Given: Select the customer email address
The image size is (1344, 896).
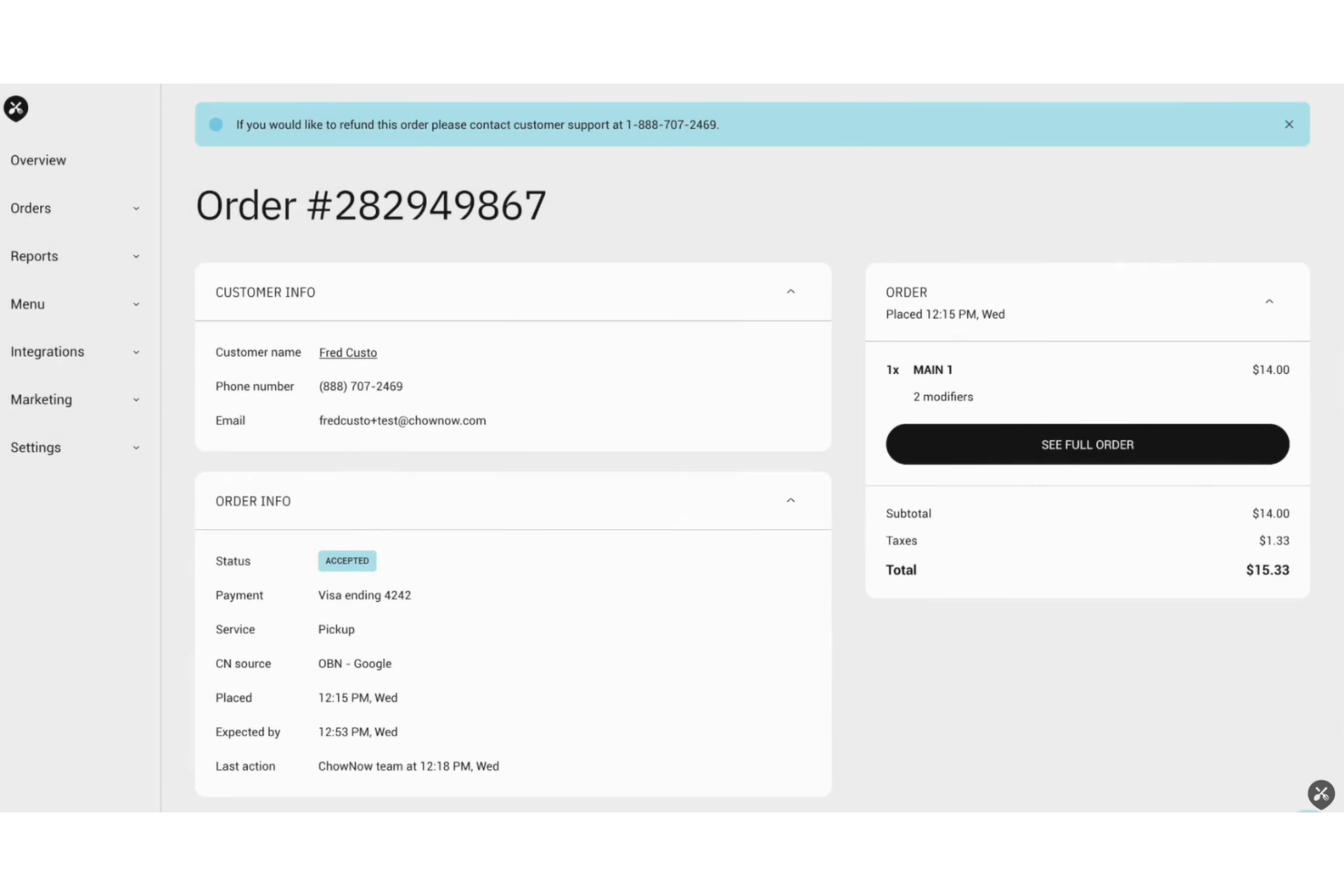Looking at the screenshot, I should coord(402,420).
